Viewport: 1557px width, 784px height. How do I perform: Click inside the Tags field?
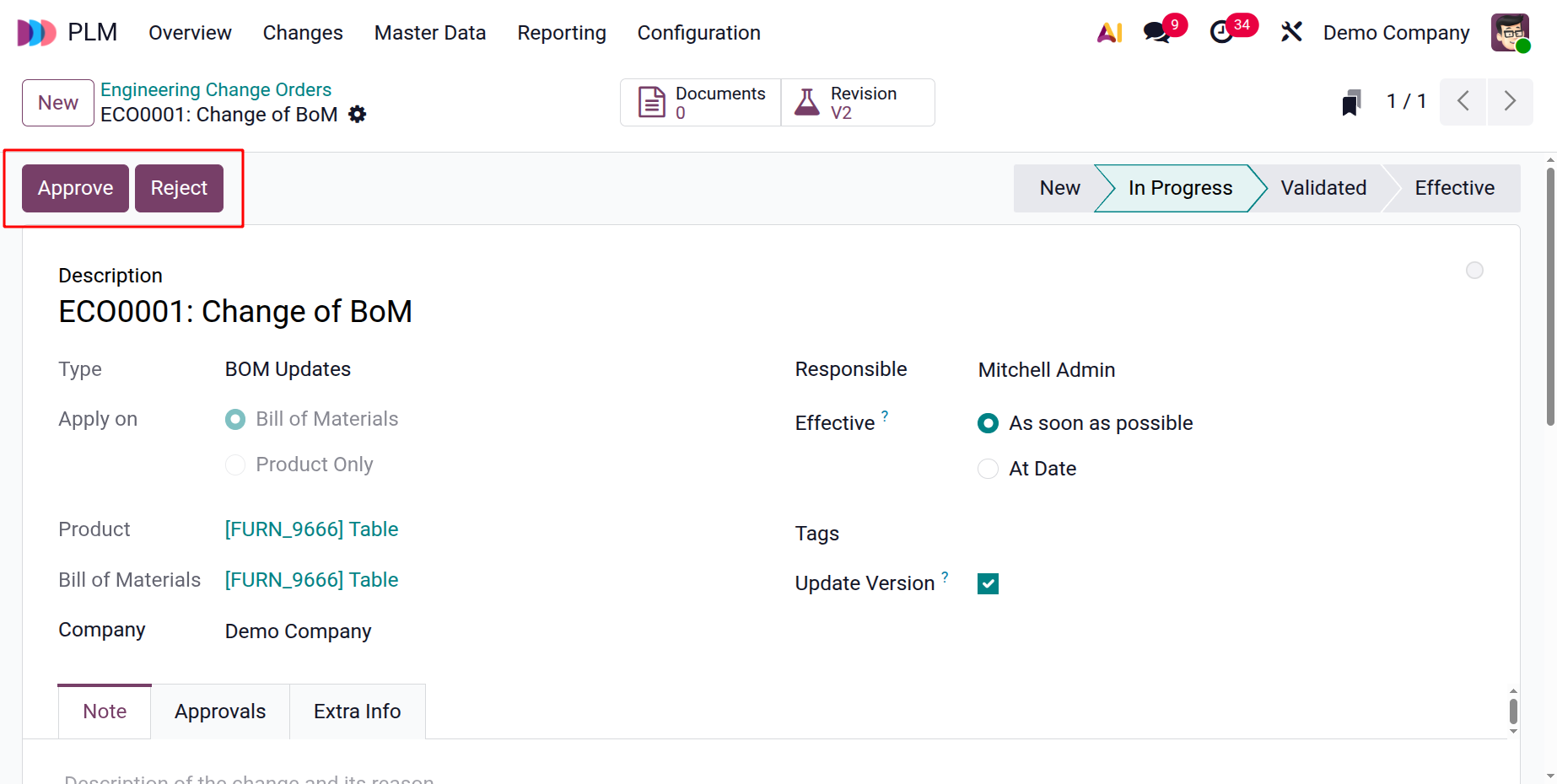(1054, 533)
